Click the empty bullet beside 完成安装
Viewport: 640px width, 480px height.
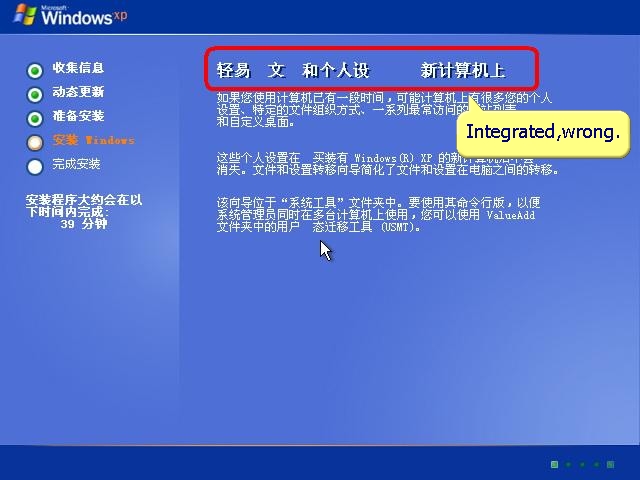pyautogui.click(x=35, y=167)
